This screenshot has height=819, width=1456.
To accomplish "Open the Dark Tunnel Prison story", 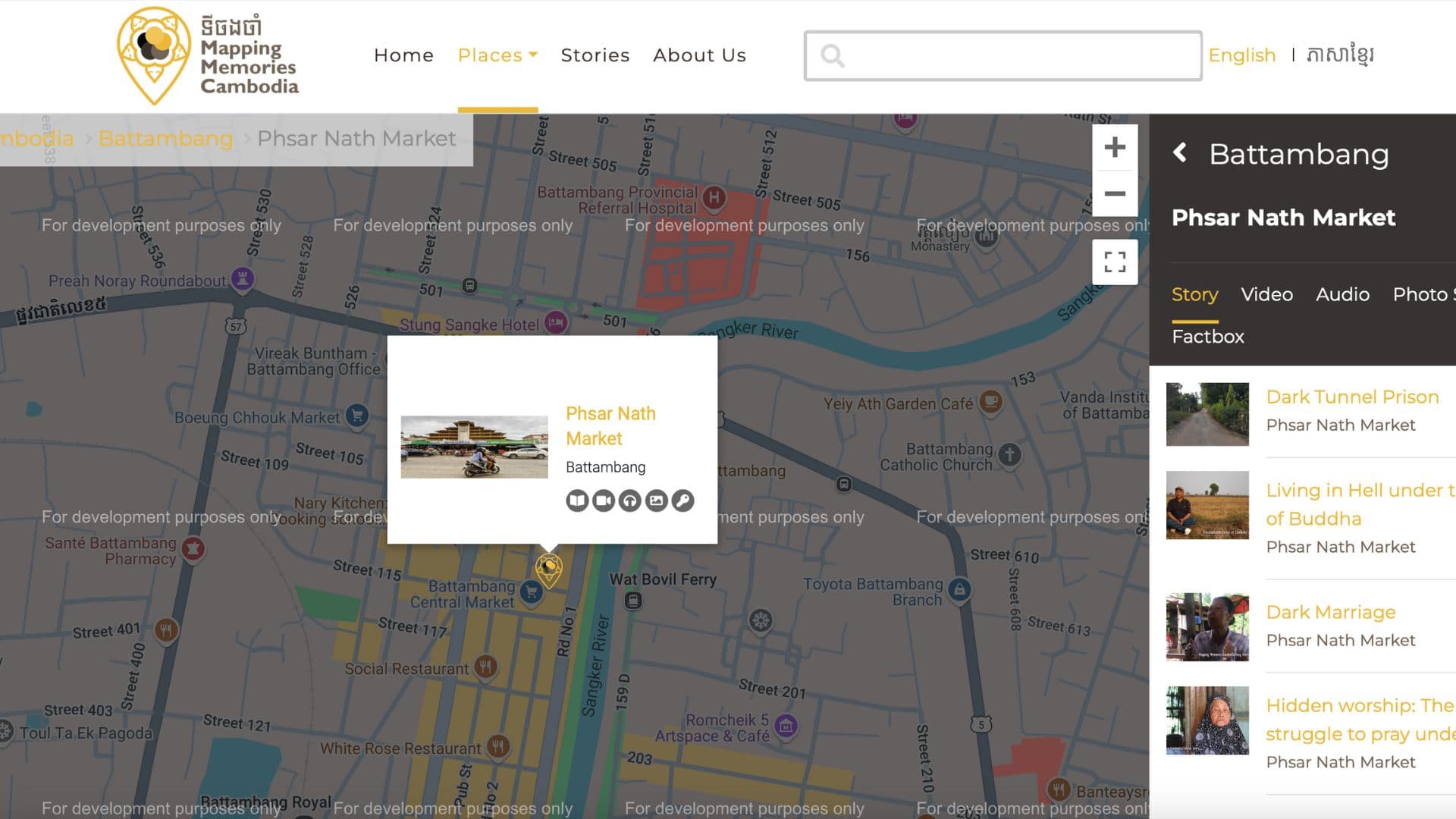I will [1352, 397].
